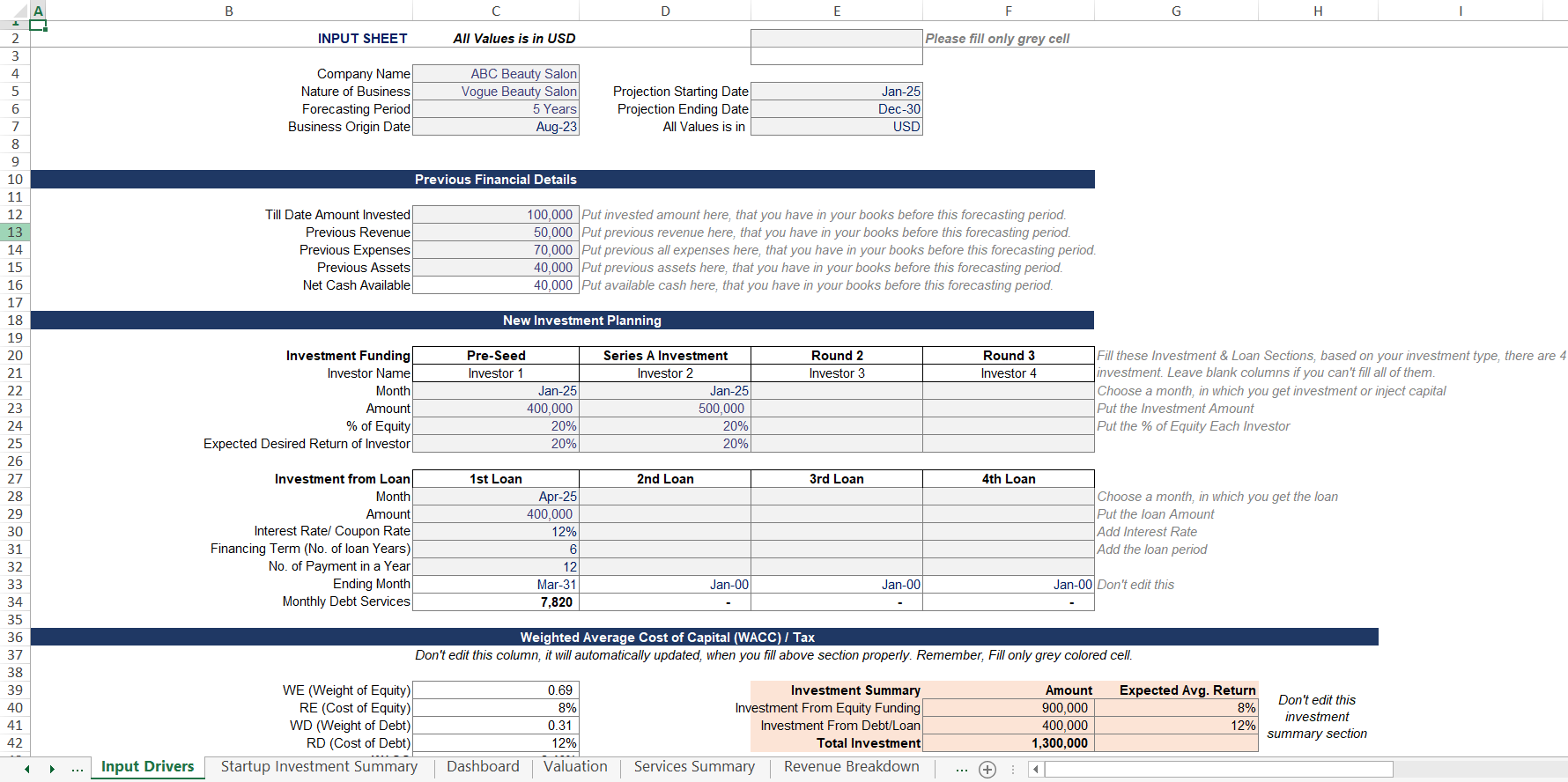Select Investment From Equity Funding amount 900,000
Viewport: 1568px width, 782px height.
(1009, 708)
